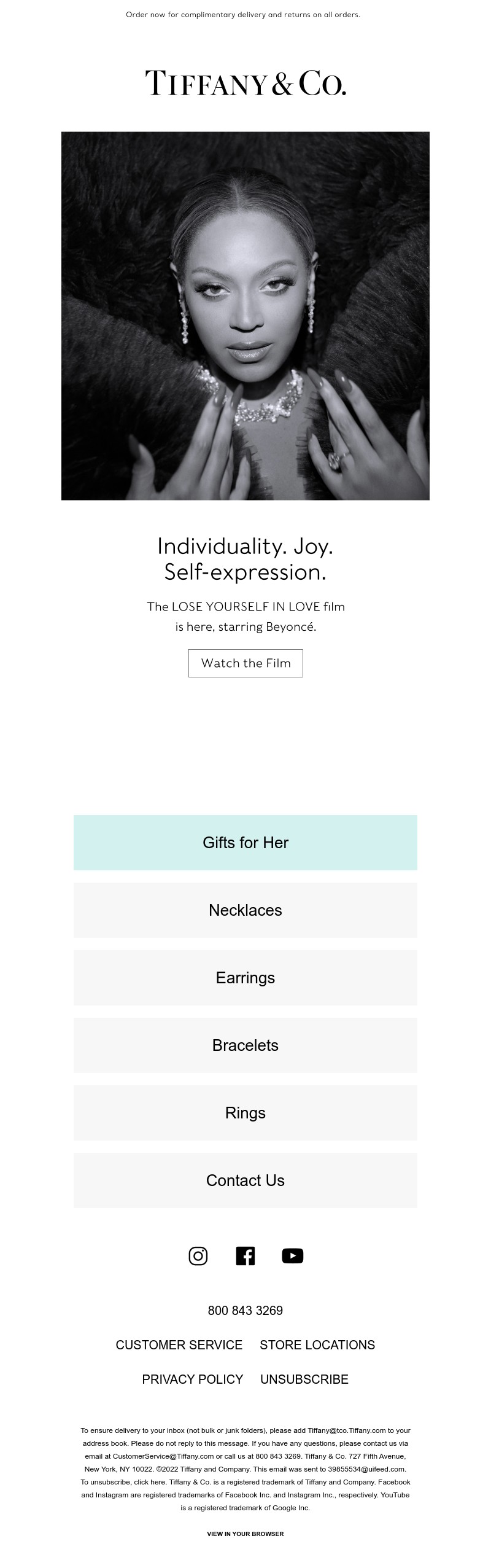Choose the Rings category
The height and width of the screenshot is (1568, 491).
[245, 1113]
